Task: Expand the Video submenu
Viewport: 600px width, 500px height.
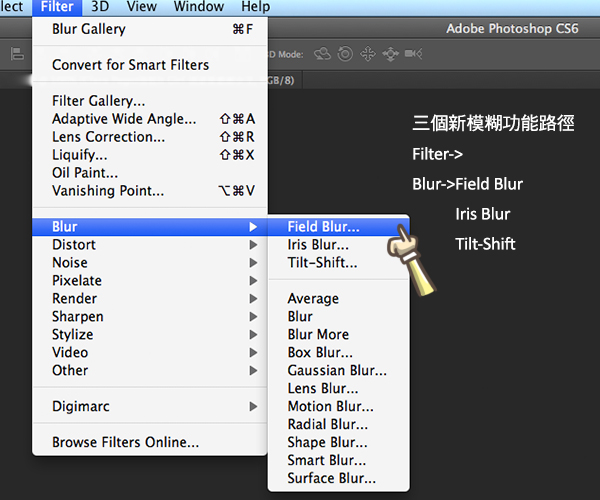Action: pyautogui.click(x=150, y=353)
